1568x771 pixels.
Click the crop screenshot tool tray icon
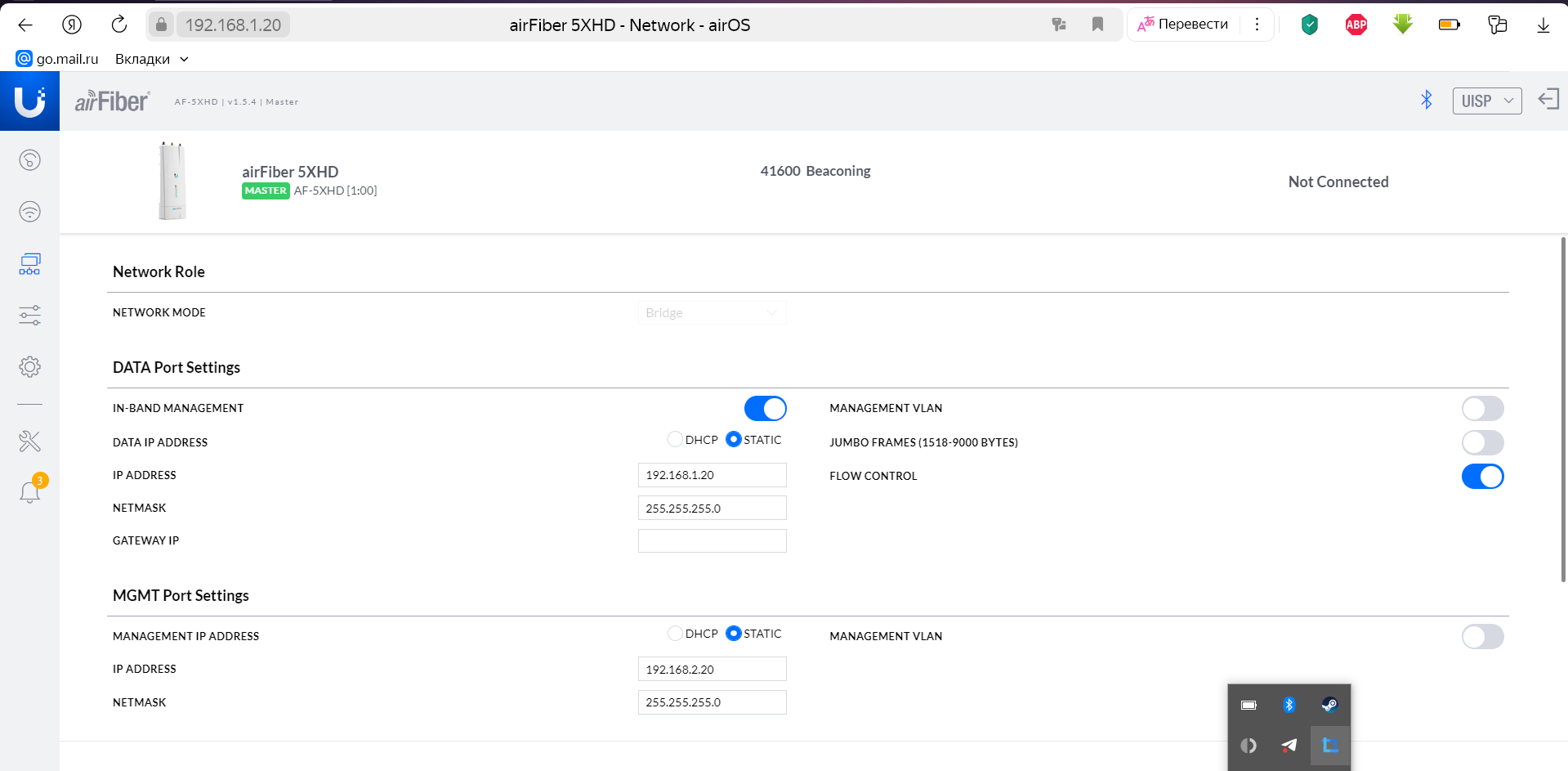[x=1330, y=745]
